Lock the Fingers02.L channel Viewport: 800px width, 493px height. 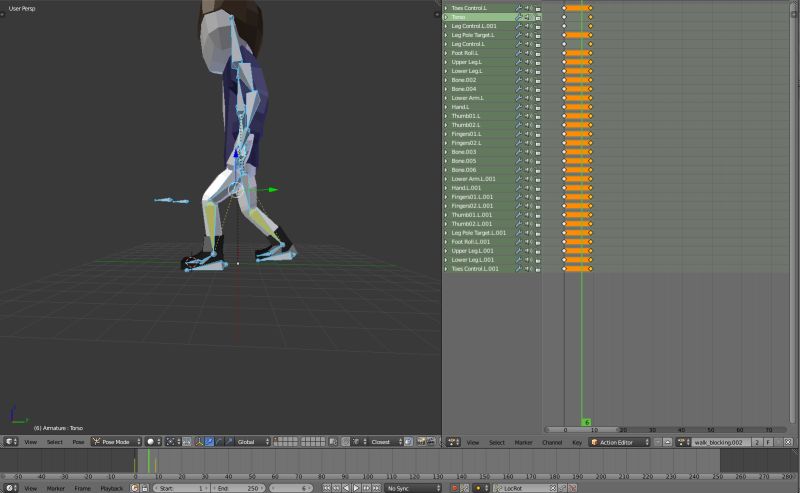[537, 143]
